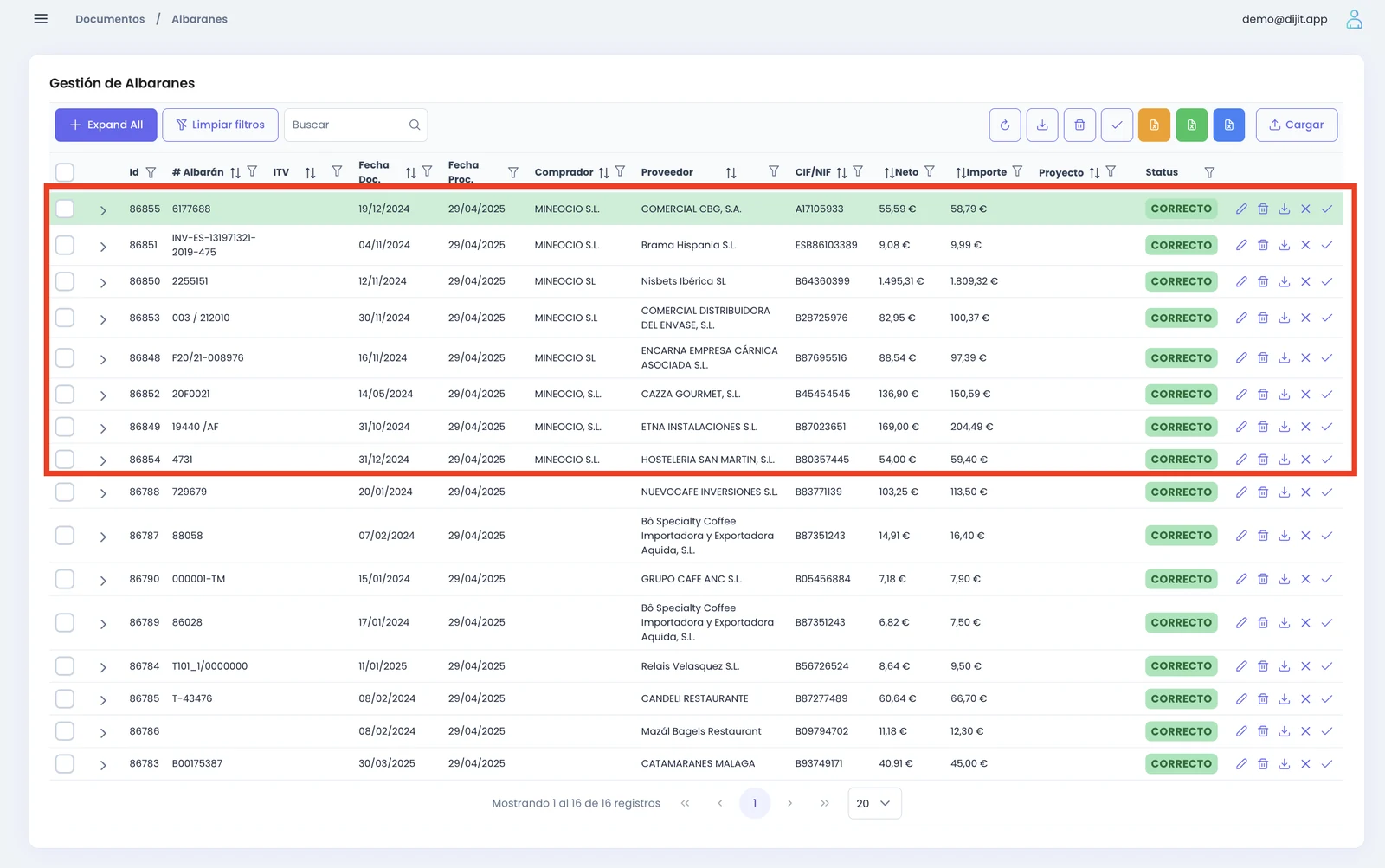Screen dimensions: 1385x868
Task: Open the rows-per-page dropdown showing 20
Action: 874,803
